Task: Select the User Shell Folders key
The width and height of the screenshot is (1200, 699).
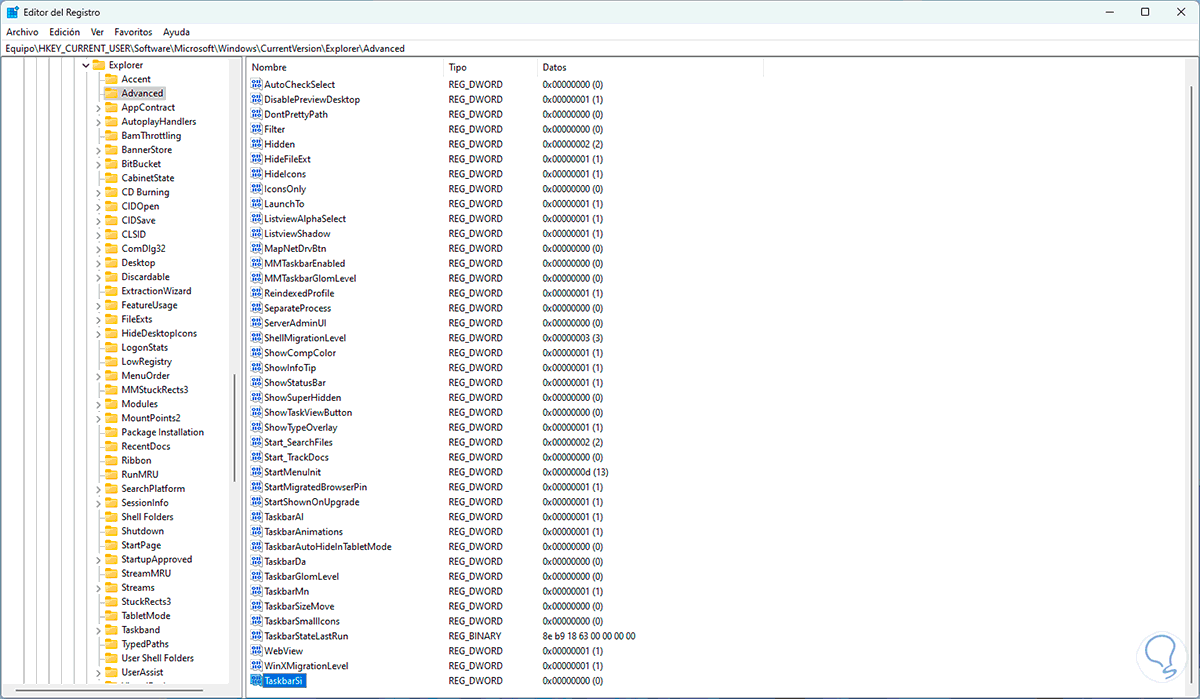Action: [157, 658]
